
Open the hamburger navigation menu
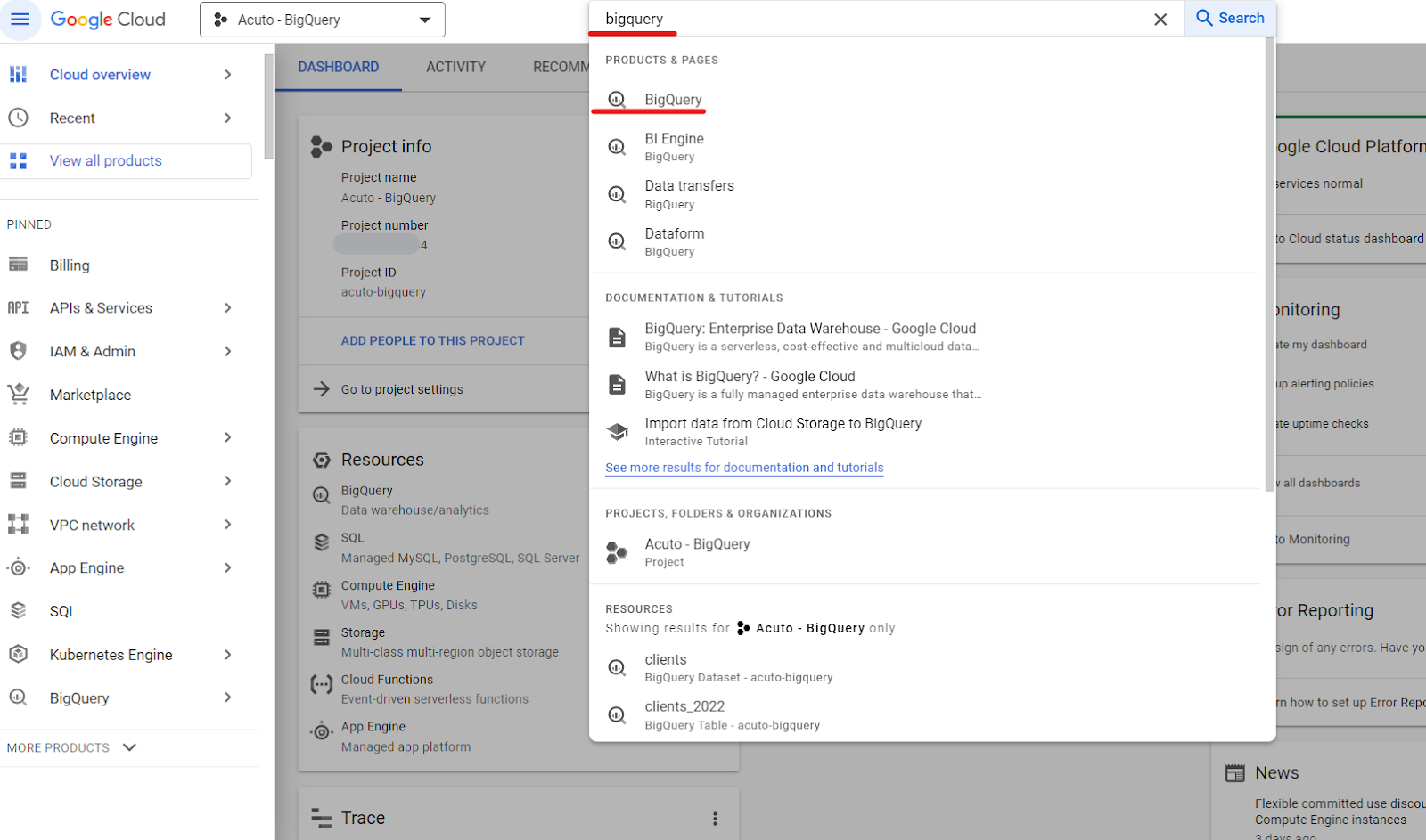point(20,19)
